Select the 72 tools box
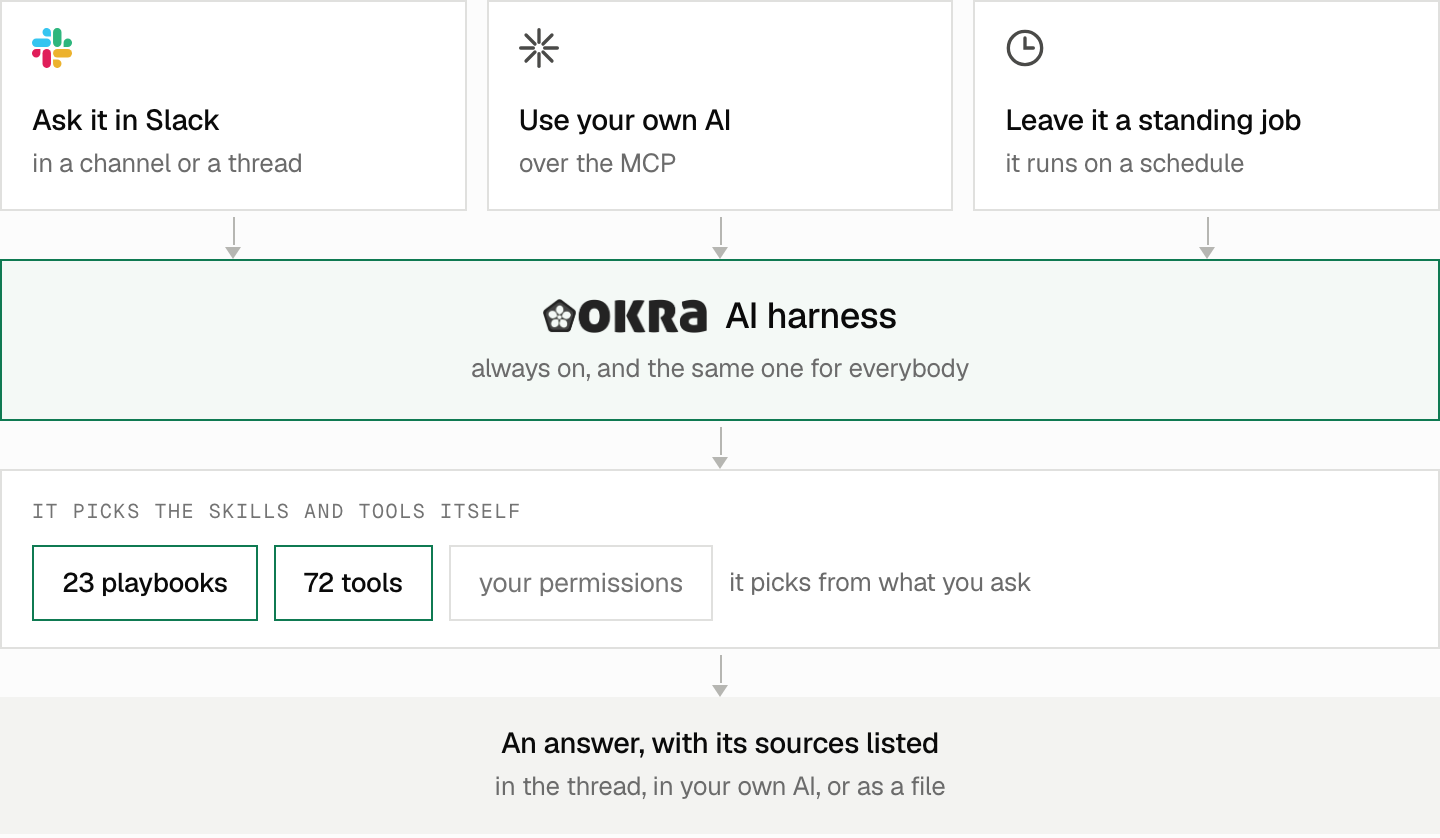Screen dimensions: 1440x838 coord(353,583)
